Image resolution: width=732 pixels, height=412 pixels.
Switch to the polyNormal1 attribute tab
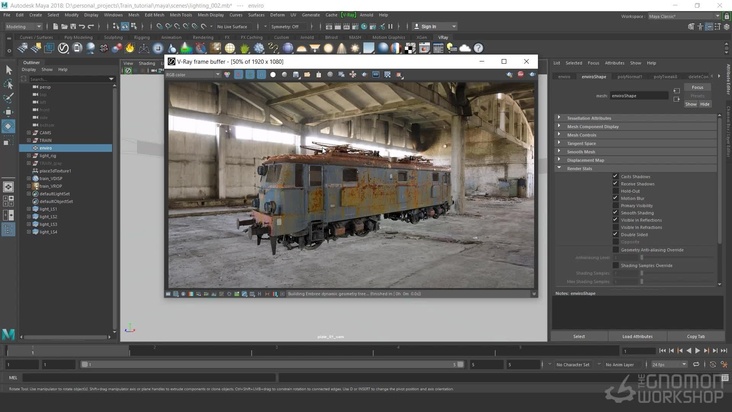629,76
